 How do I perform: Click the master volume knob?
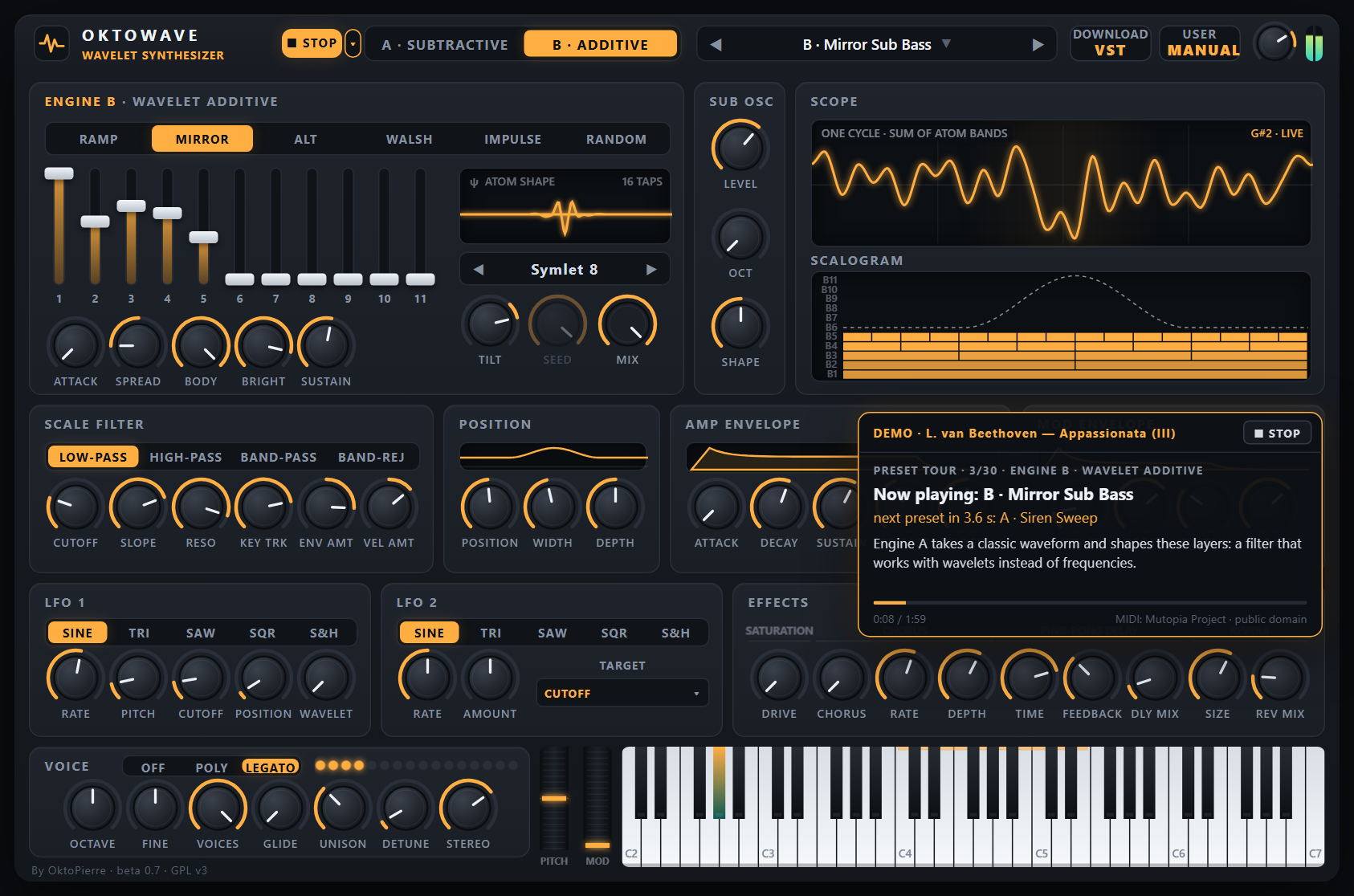[x=1274, y=43]
